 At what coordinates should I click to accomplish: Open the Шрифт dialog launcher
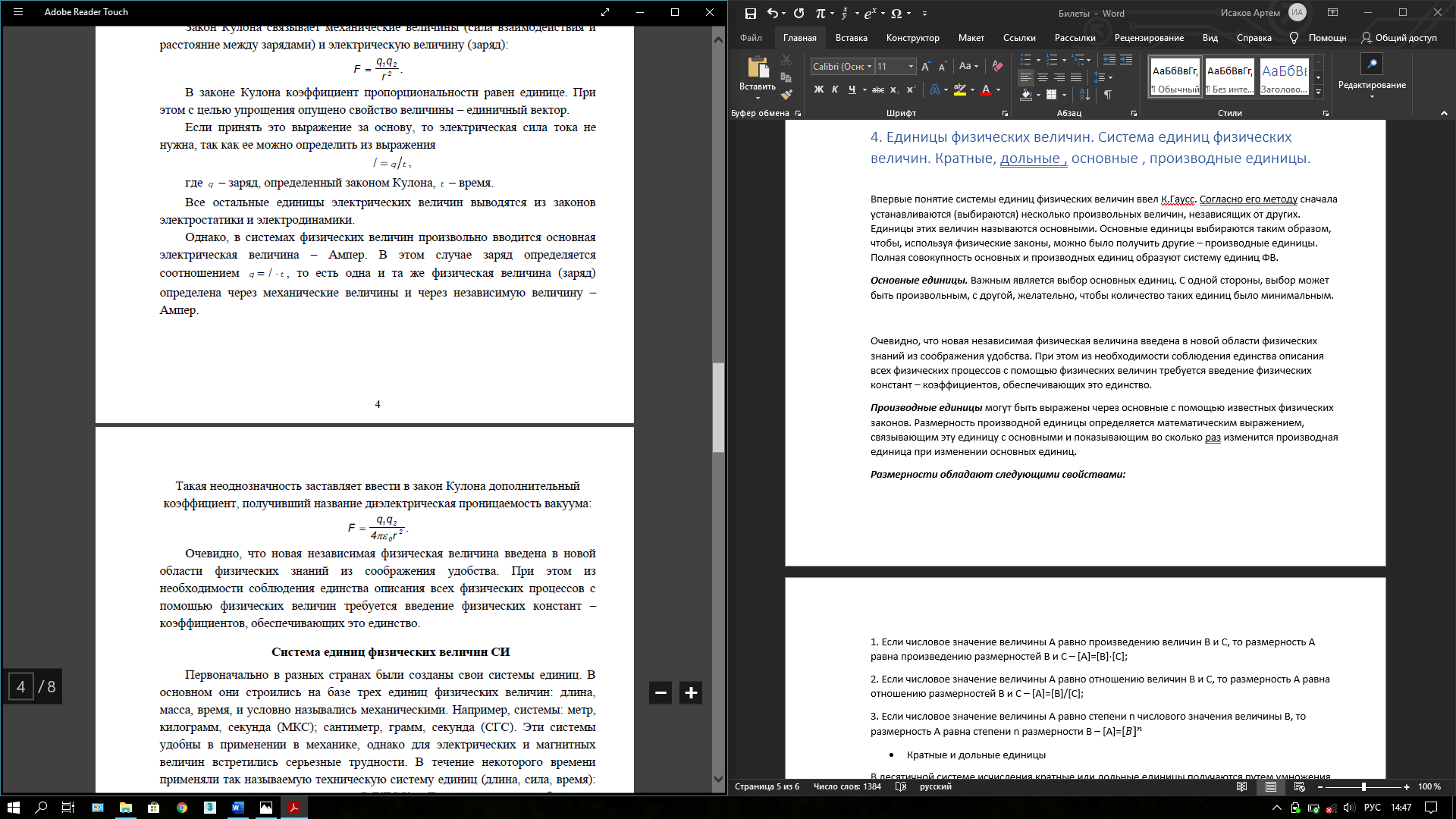point(1005,114)
